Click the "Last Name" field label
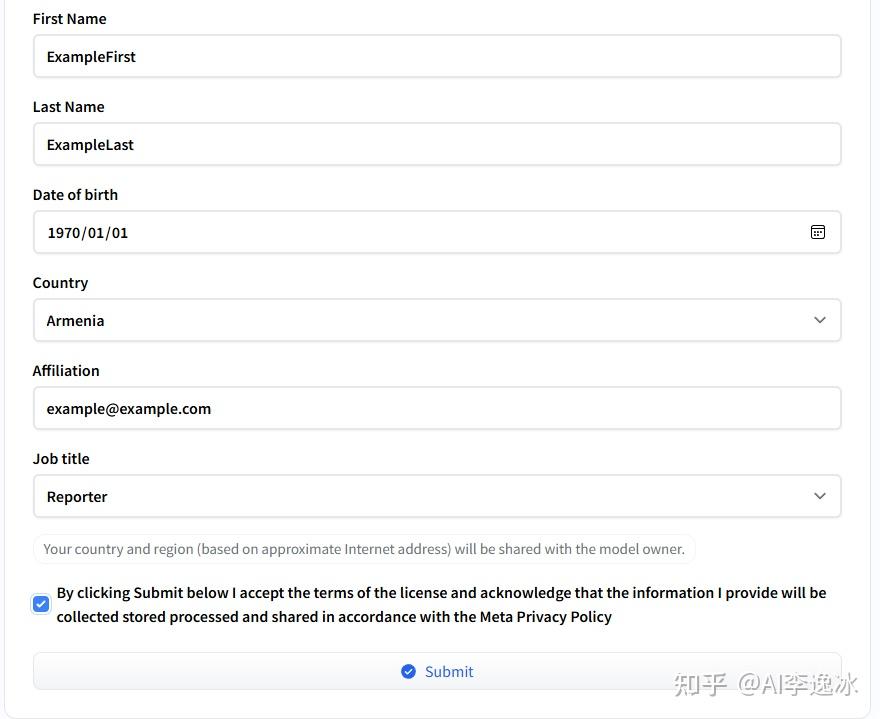The height and width of the screenshot is (719, 880). tap(69, 107)
